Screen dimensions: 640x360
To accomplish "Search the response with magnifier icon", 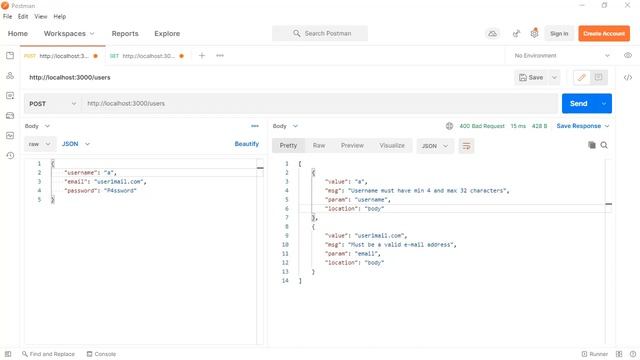I will [x=604, y=145].
